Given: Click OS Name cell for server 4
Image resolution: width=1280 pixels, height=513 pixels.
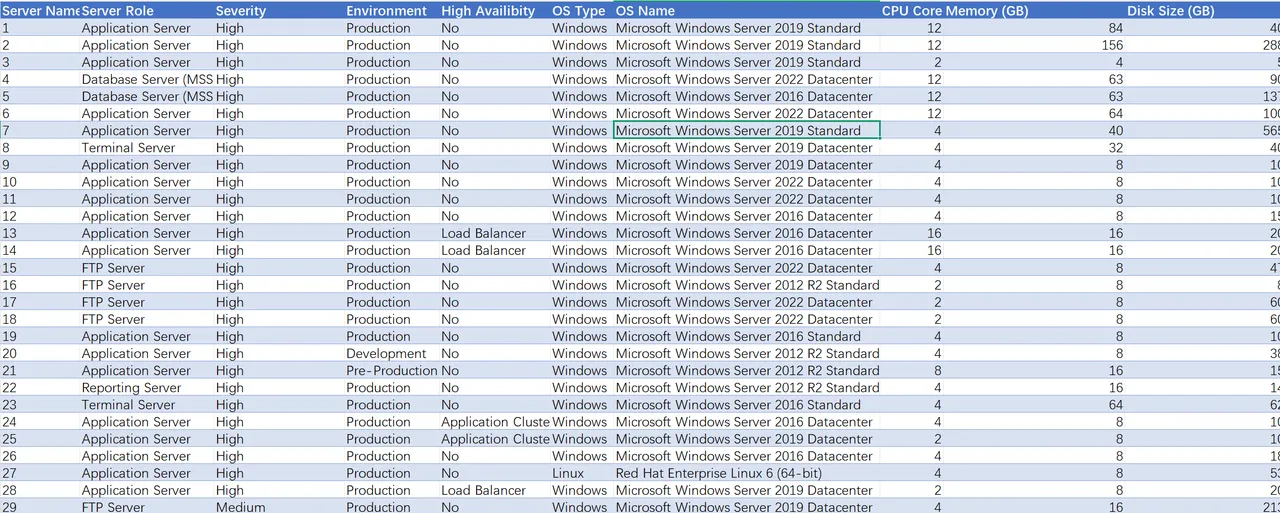Looking at the screenshot, I should [746, 79].
